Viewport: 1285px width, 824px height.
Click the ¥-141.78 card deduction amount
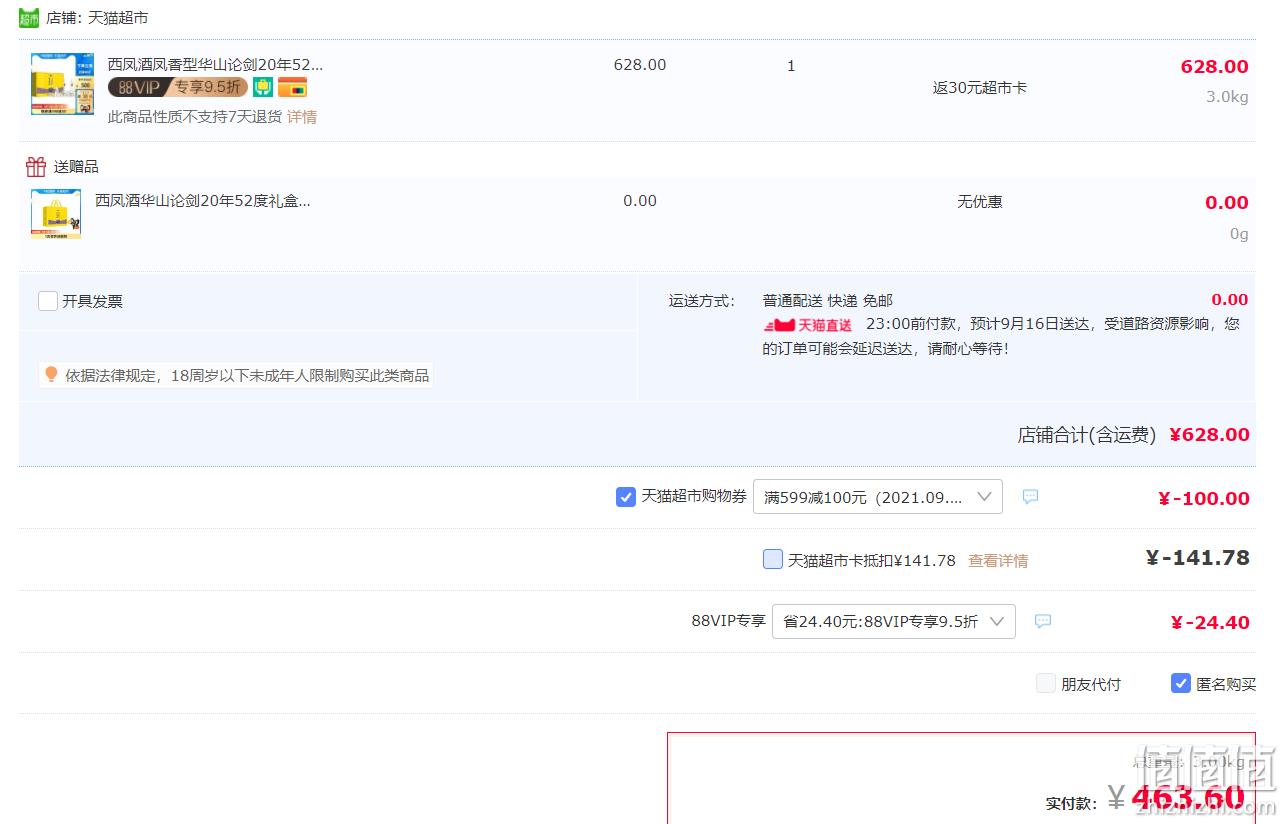pos(1198,558)
